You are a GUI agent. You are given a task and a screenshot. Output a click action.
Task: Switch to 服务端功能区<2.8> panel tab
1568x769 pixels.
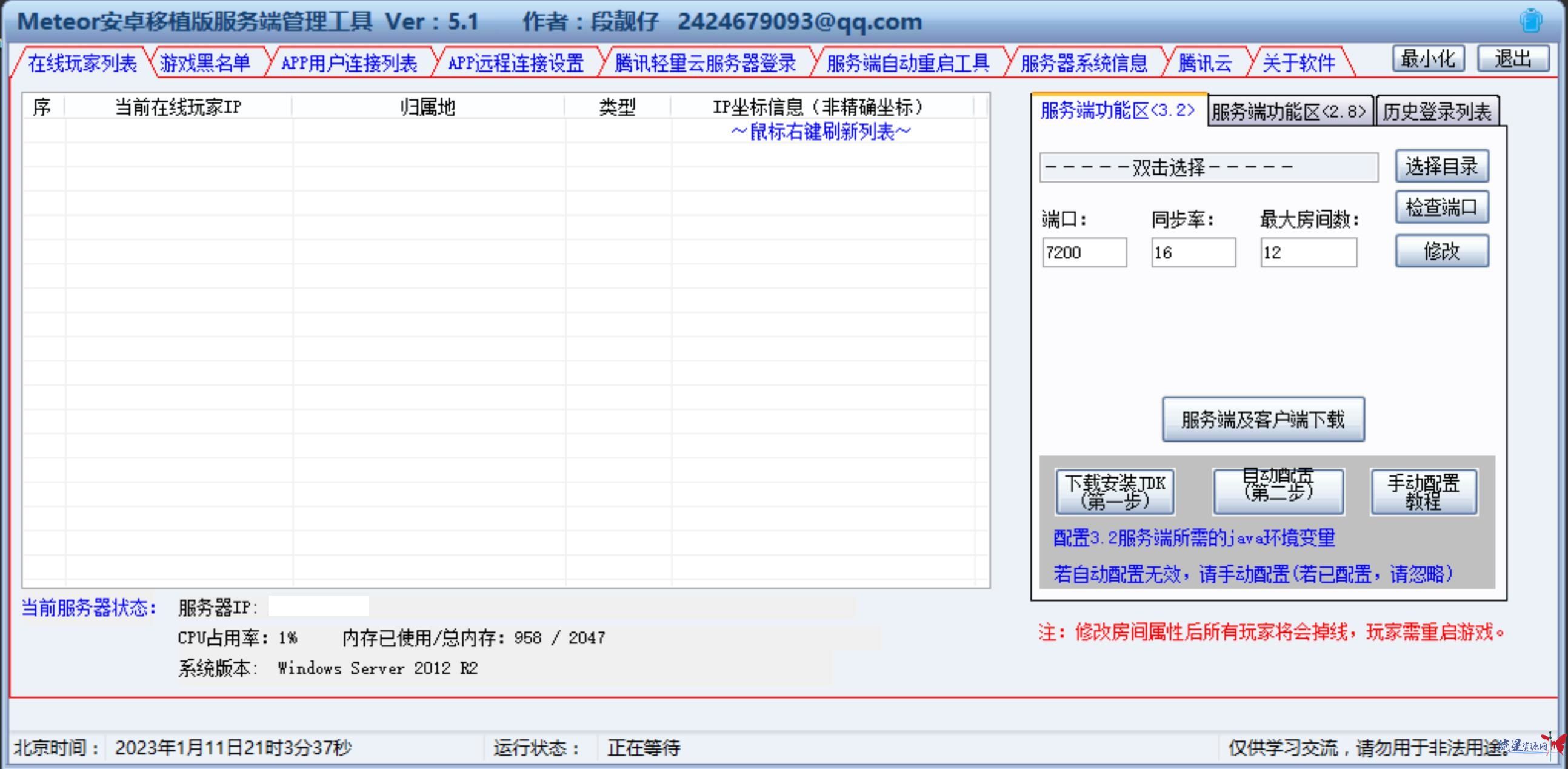[x=1290, y=112]
